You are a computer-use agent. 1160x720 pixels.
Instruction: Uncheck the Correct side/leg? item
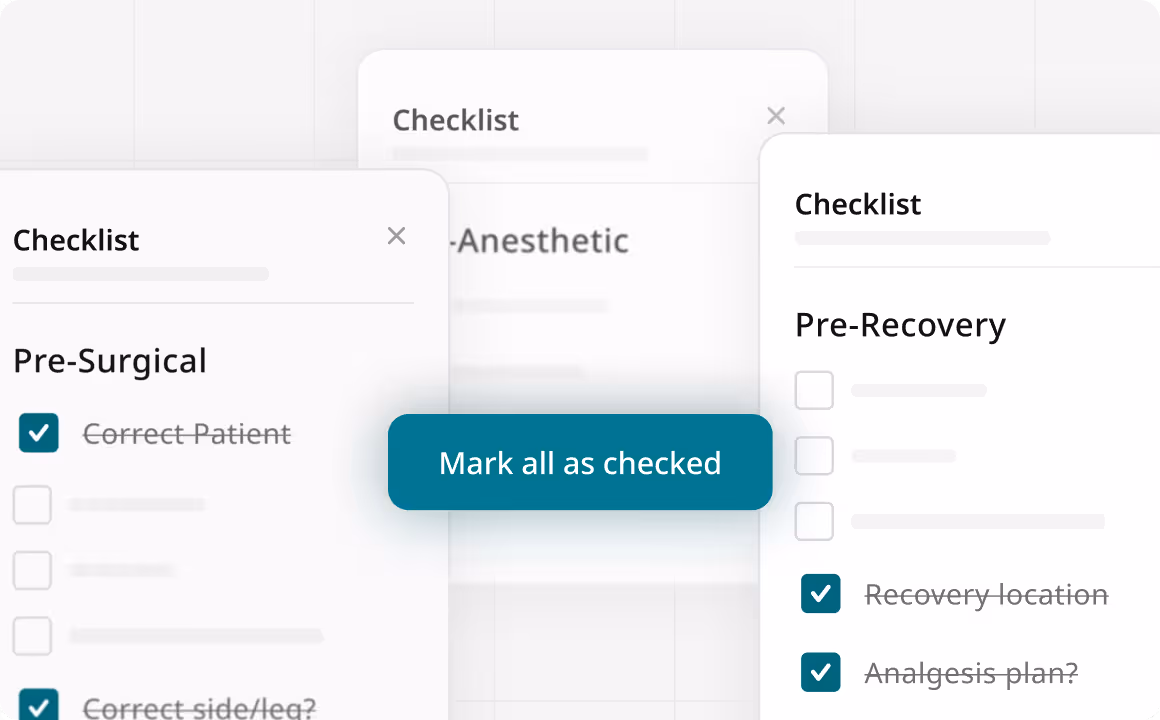click(x=38, y=707)
